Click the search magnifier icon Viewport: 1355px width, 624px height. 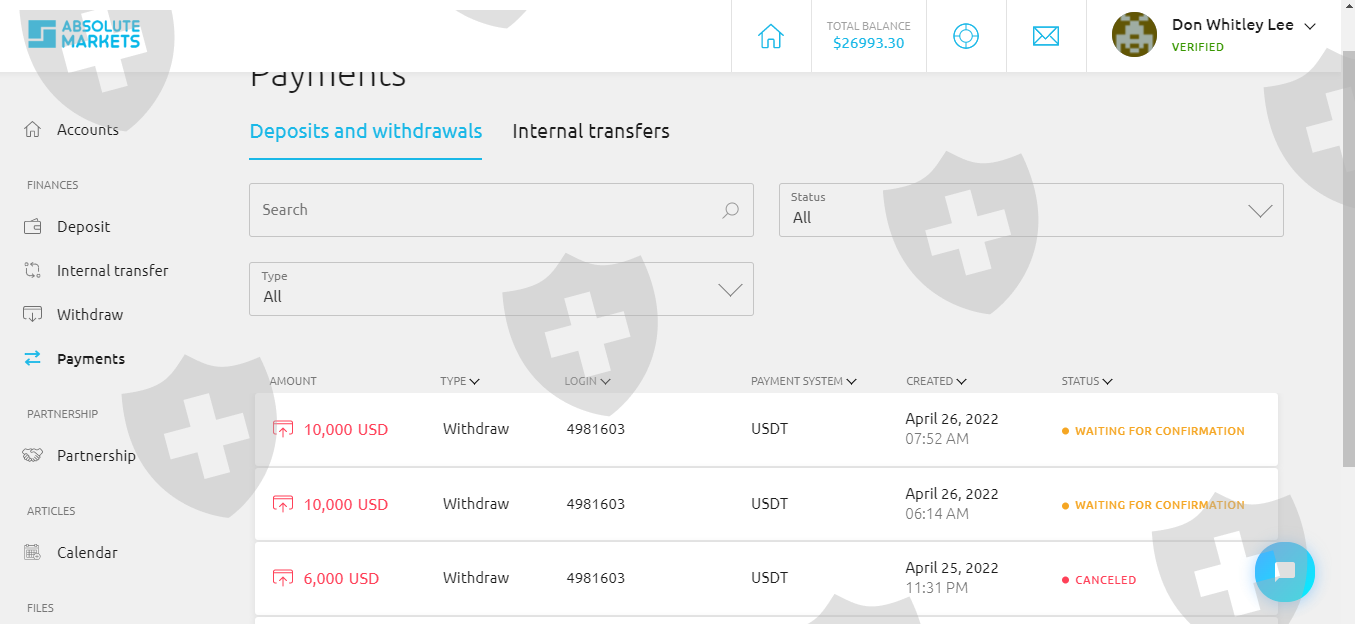click(730, 210)
